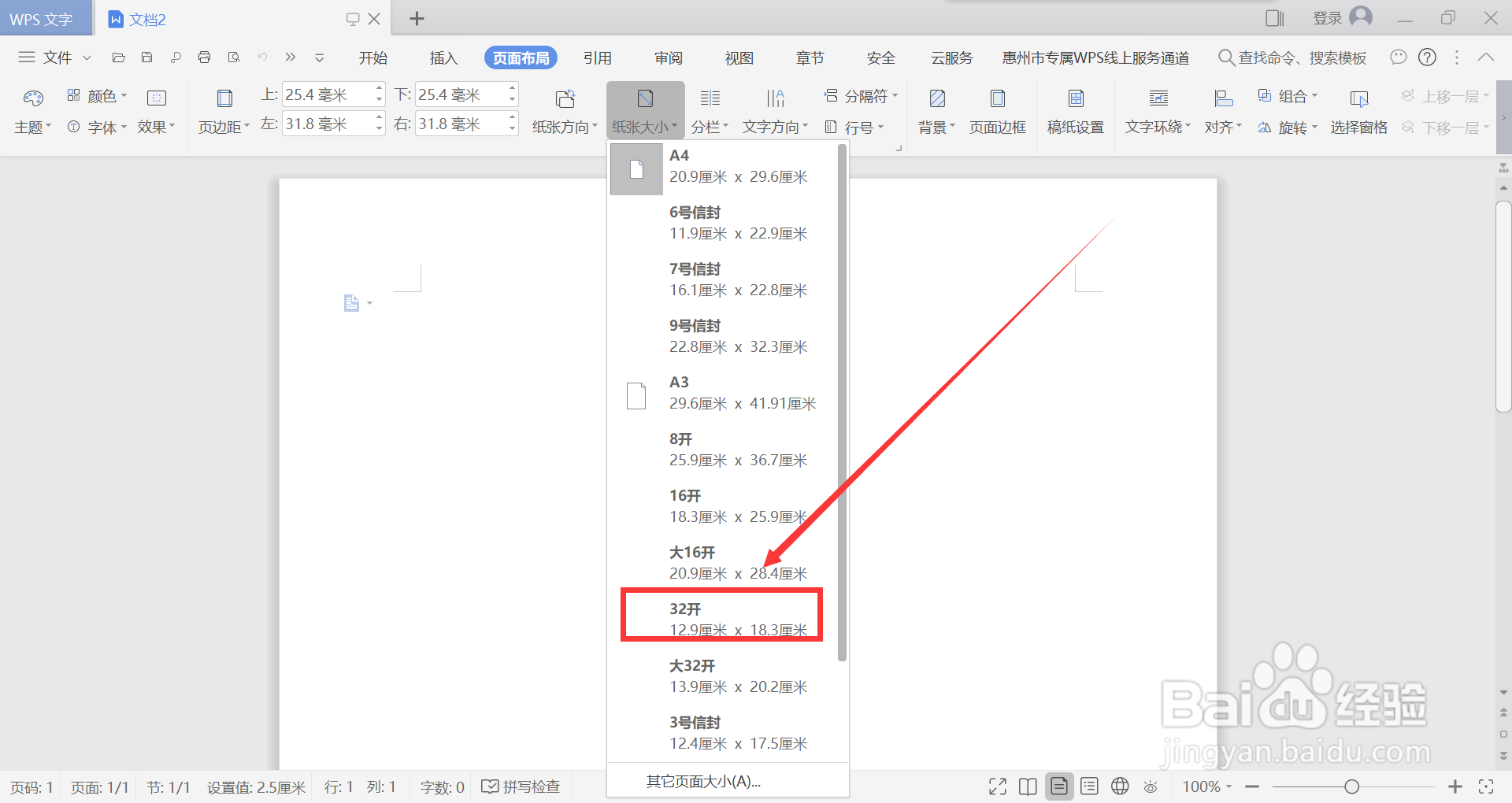Screen dimensions: 1512x803
Task: Open Text Wrap (文字环绕) menu
Action: pos(1158,111)
